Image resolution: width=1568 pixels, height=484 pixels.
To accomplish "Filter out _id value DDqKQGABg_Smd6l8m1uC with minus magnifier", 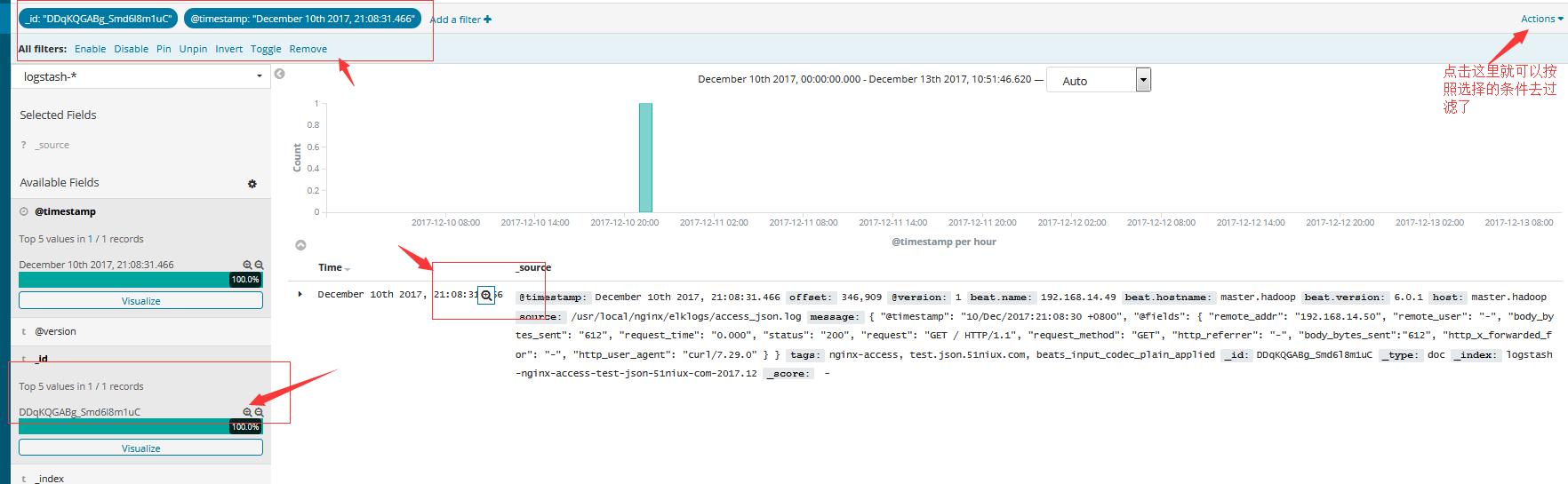I will 260,412.
